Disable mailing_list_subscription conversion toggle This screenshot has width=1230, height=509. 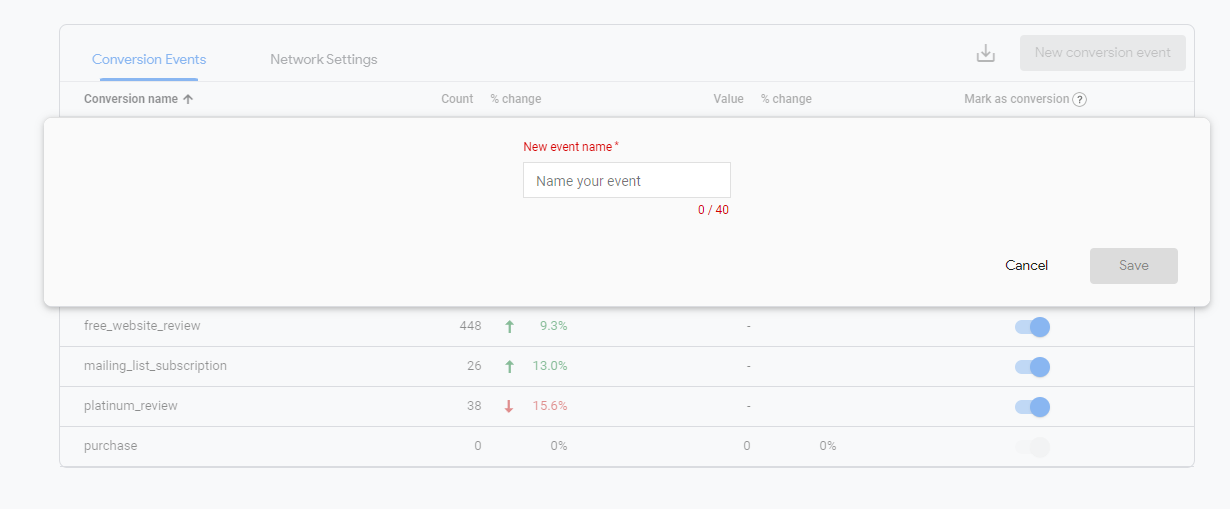coord(1032,367)
